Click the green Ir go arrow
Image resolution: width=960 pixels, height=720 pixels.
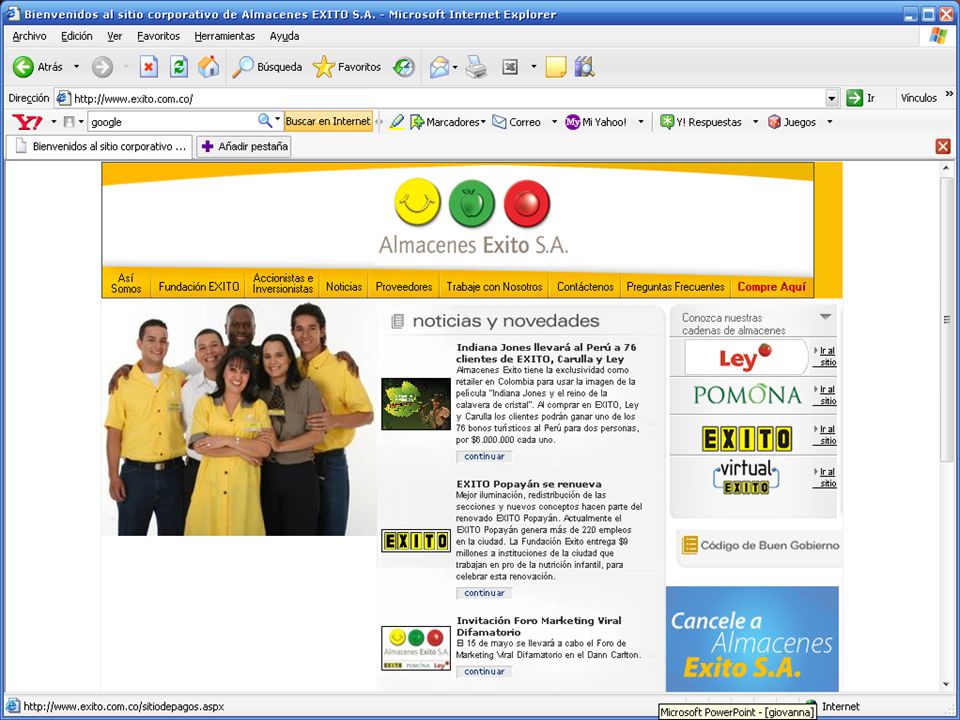(x=854, y=98)
